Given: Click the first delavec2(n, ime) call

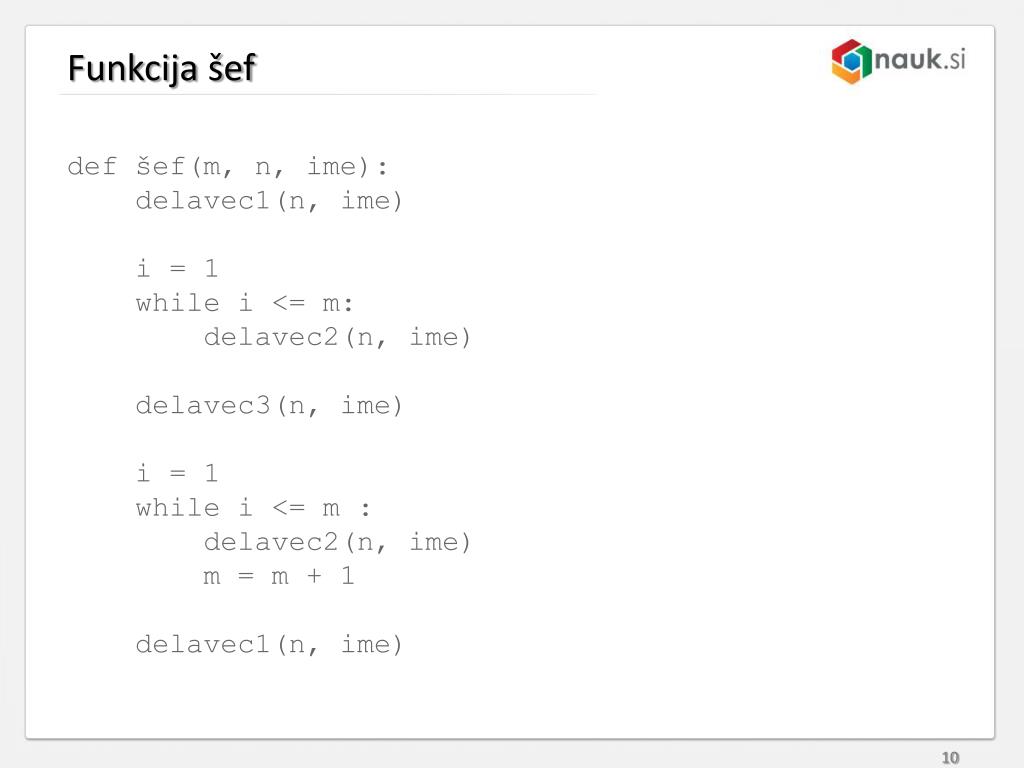Looking at the screenshot, I should point(337,338).
